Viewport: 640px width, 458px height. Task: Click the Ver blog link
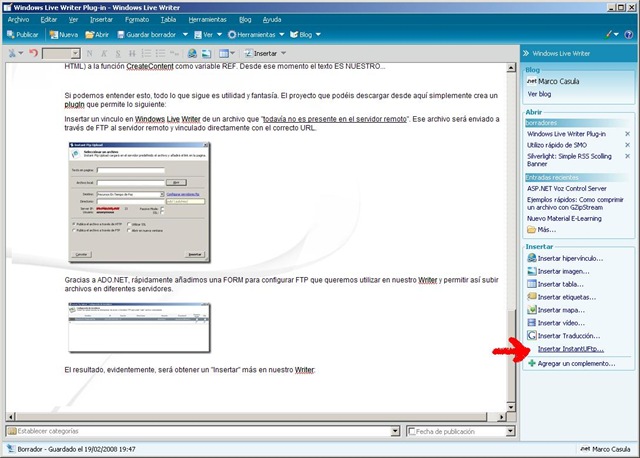click(x=539, y=94)
